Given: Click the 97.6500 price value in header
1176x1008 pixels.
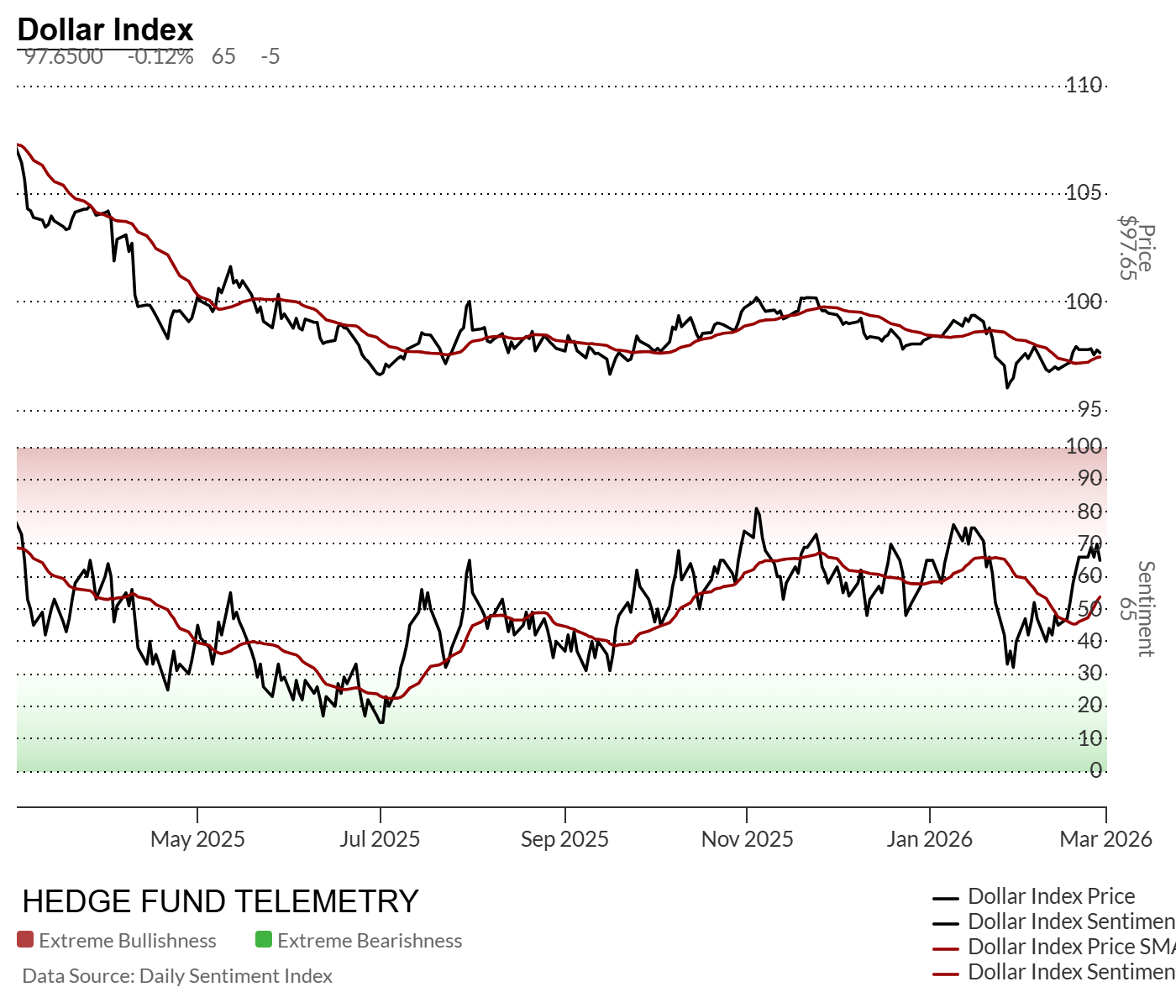Looking at the screenshot, I should pyautogui.click(x=64, y=57).
